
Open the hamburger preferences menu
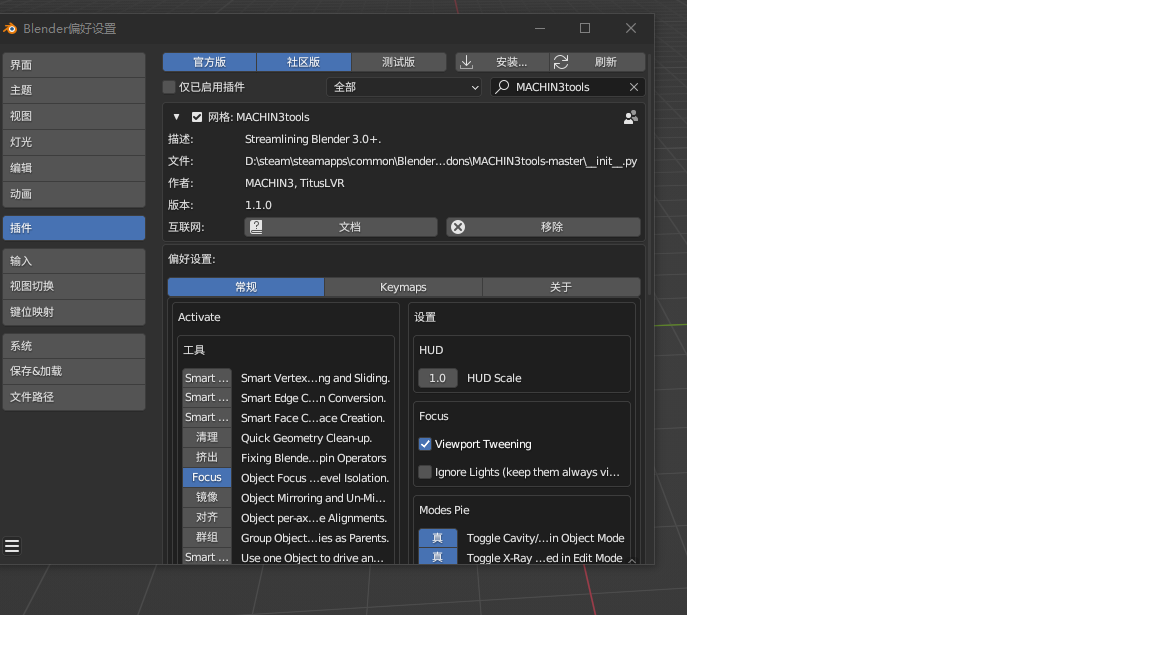coord(12,546)
